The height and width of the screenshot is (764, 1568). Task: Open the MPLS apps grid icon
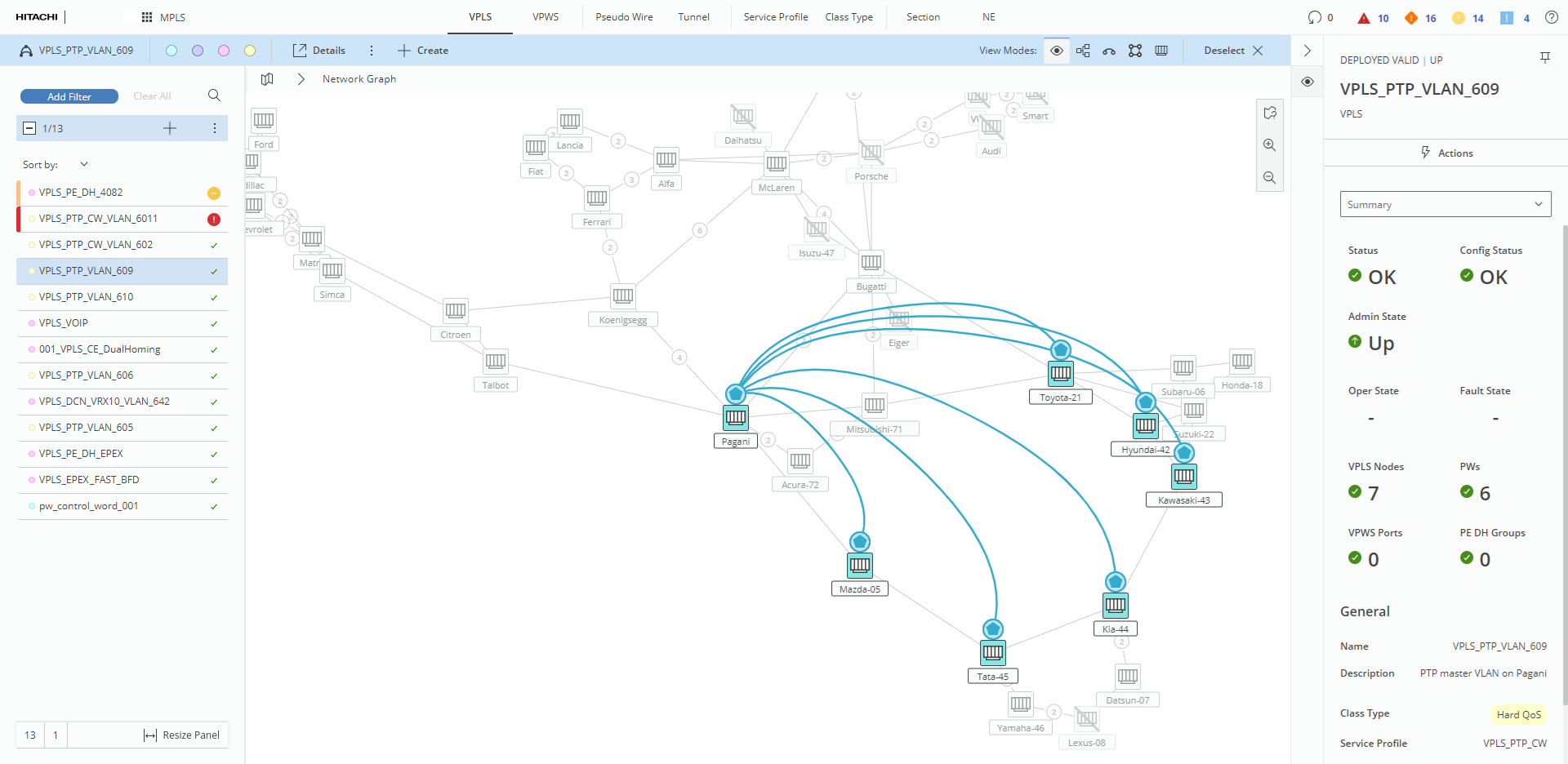click(x=147, y=17)
